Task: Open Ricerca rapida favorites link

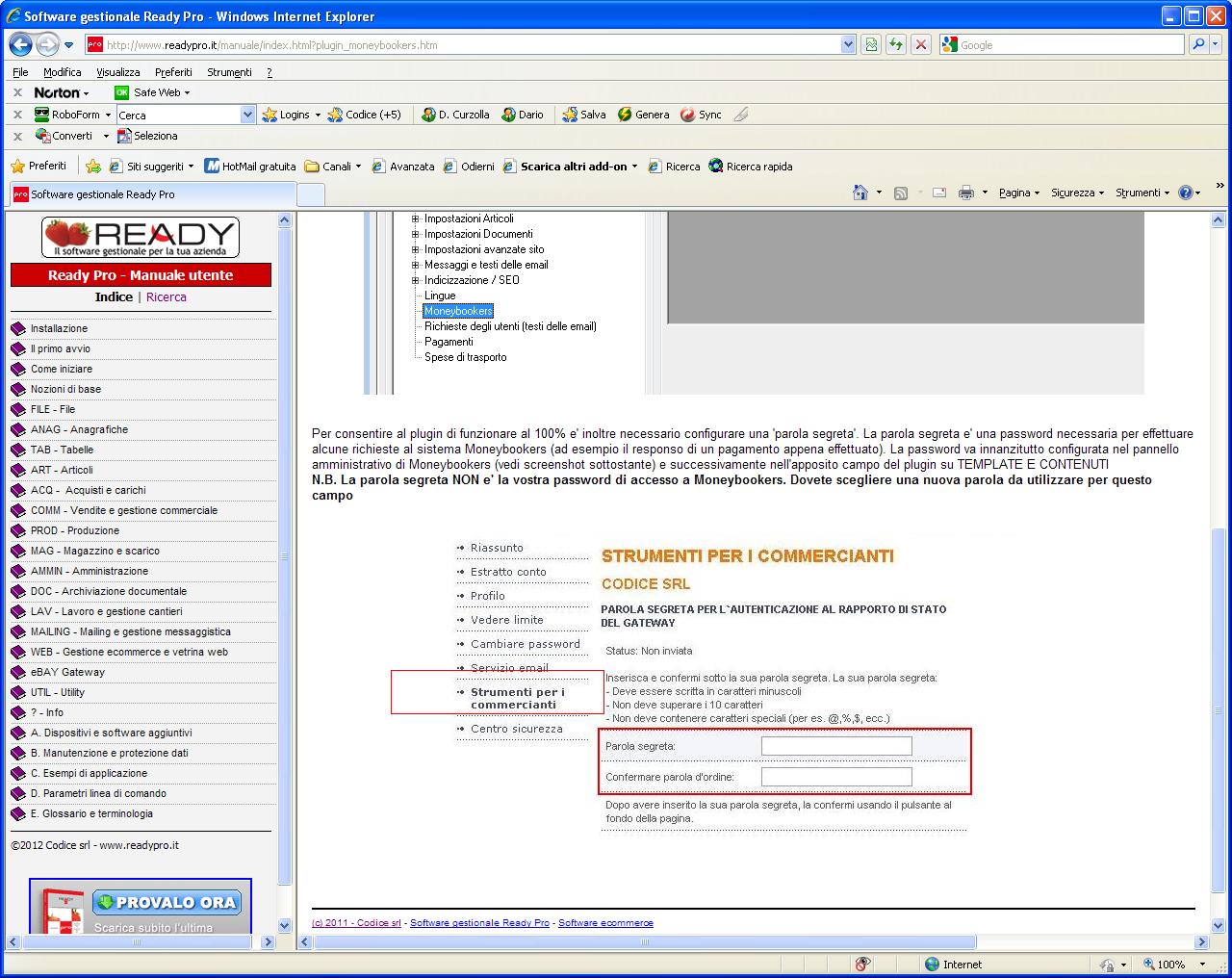Action: click(x=751, y=167)
